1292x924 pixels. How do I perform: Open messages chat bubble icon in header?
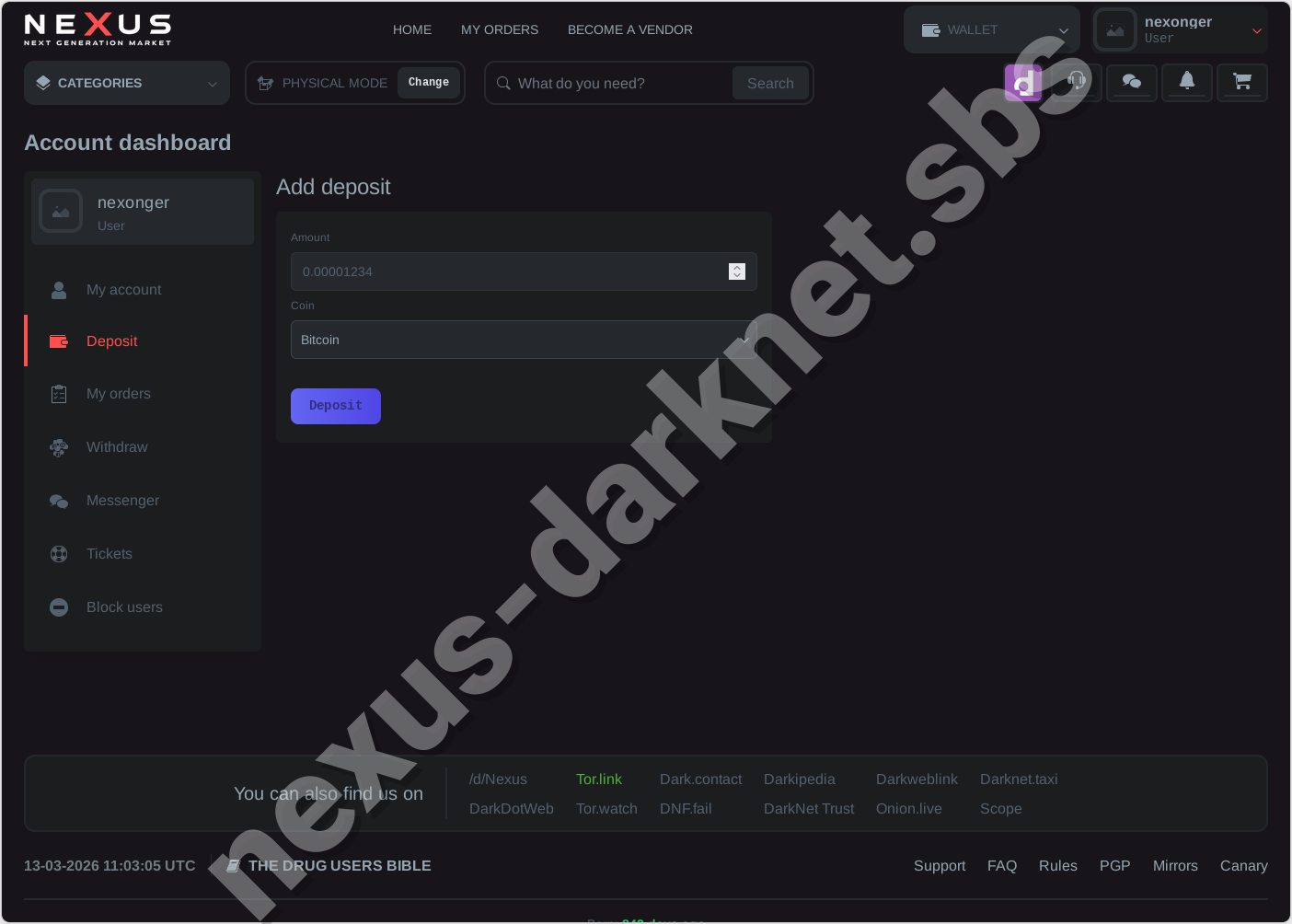pos(1132,83)
